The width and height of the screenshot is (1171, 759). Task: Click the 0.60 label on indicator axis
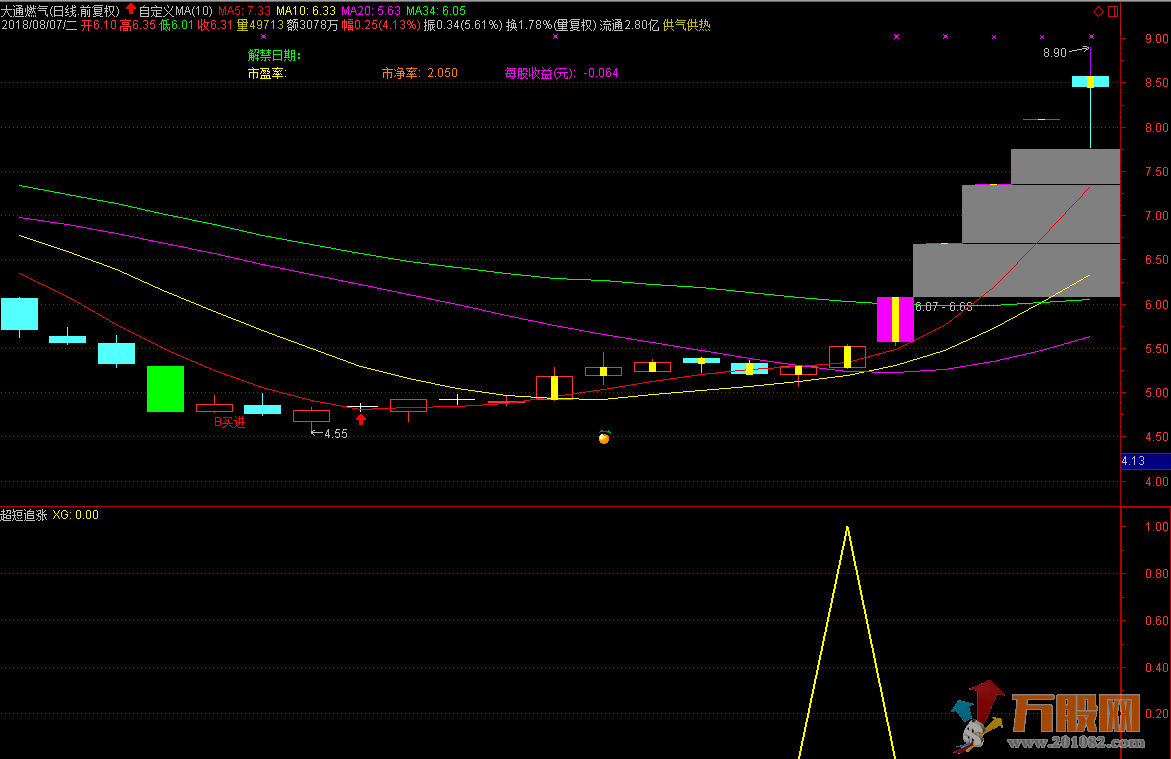tap(1156, 621)
